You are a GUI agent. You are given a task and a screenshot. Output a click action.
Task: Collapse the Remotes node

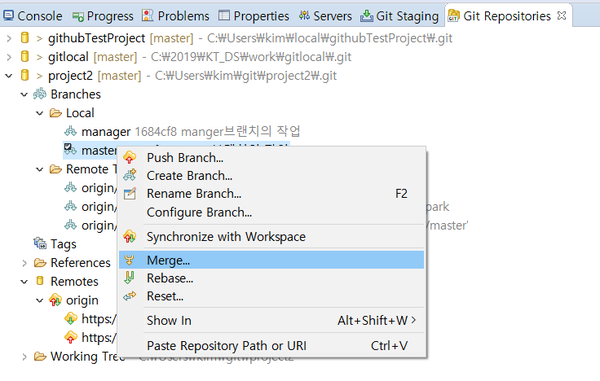click(x=24, y=282)
